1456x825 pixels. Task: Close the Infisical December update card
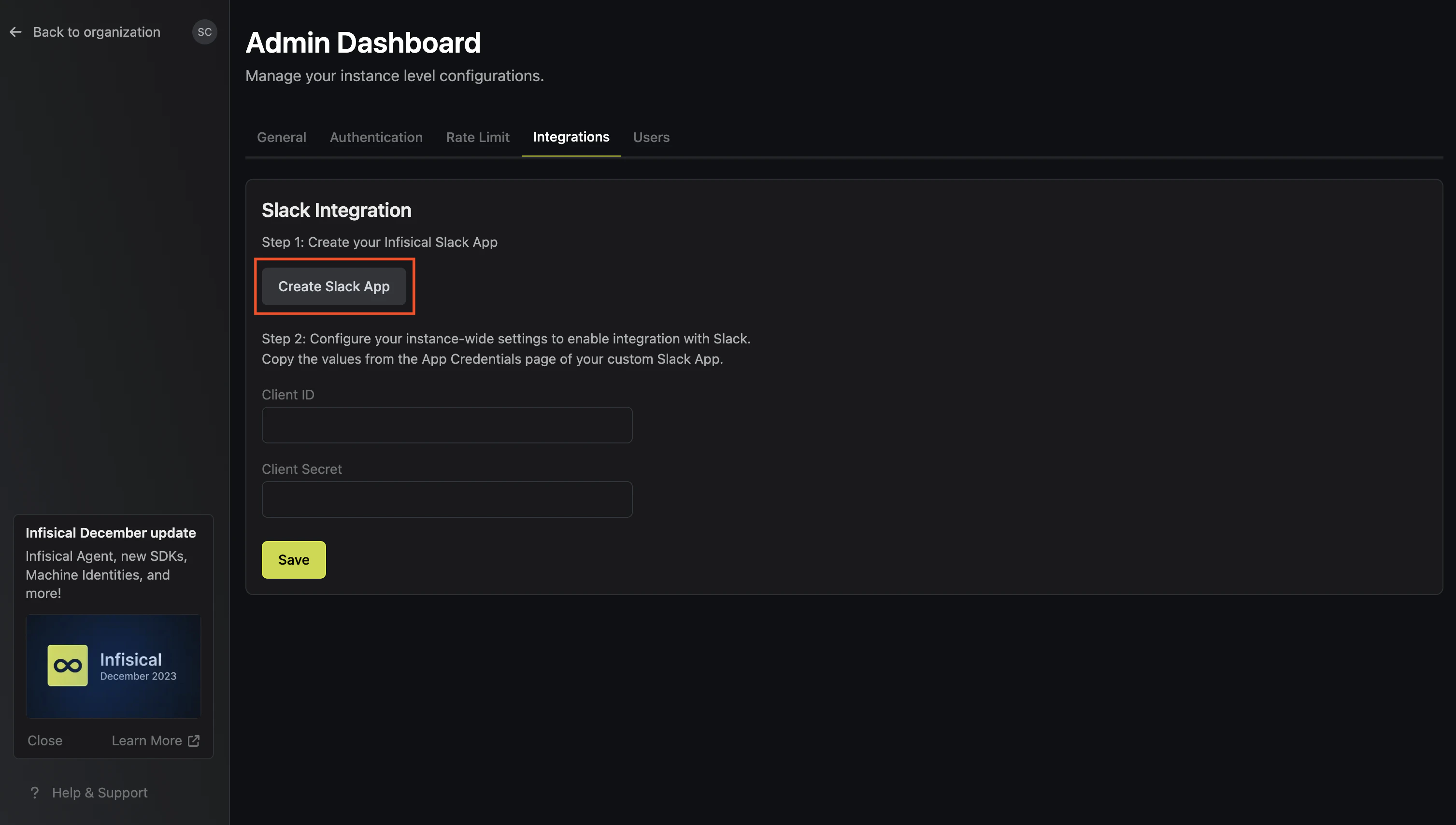click(x=45, y=740)
